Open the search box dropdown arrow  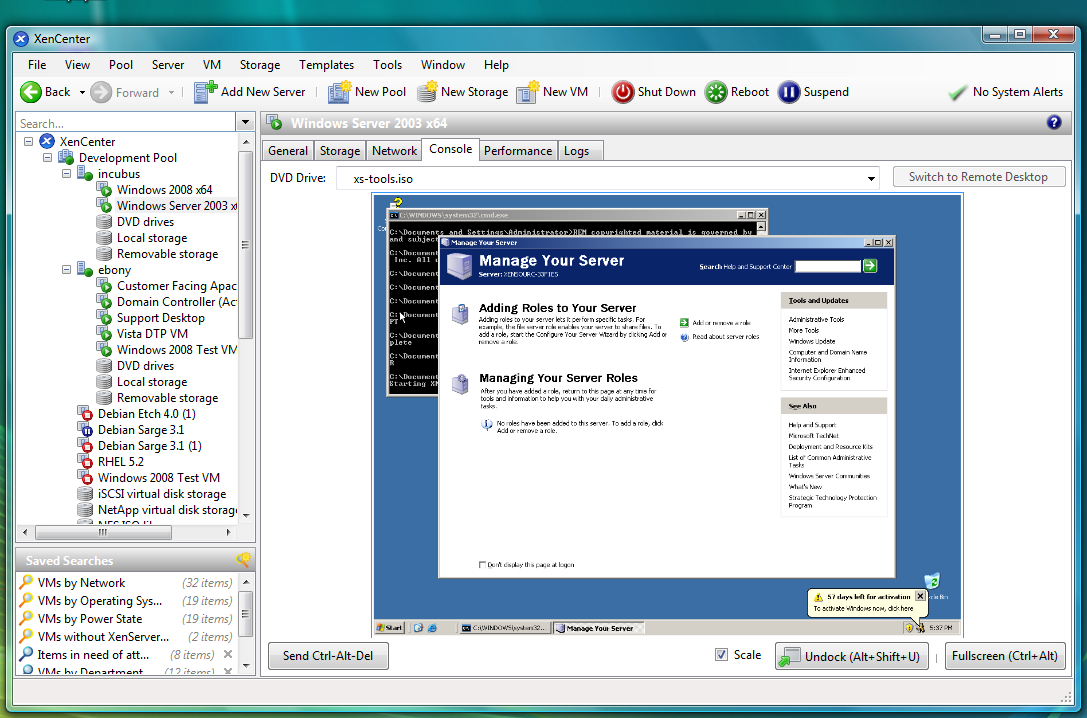coord(245,123)
